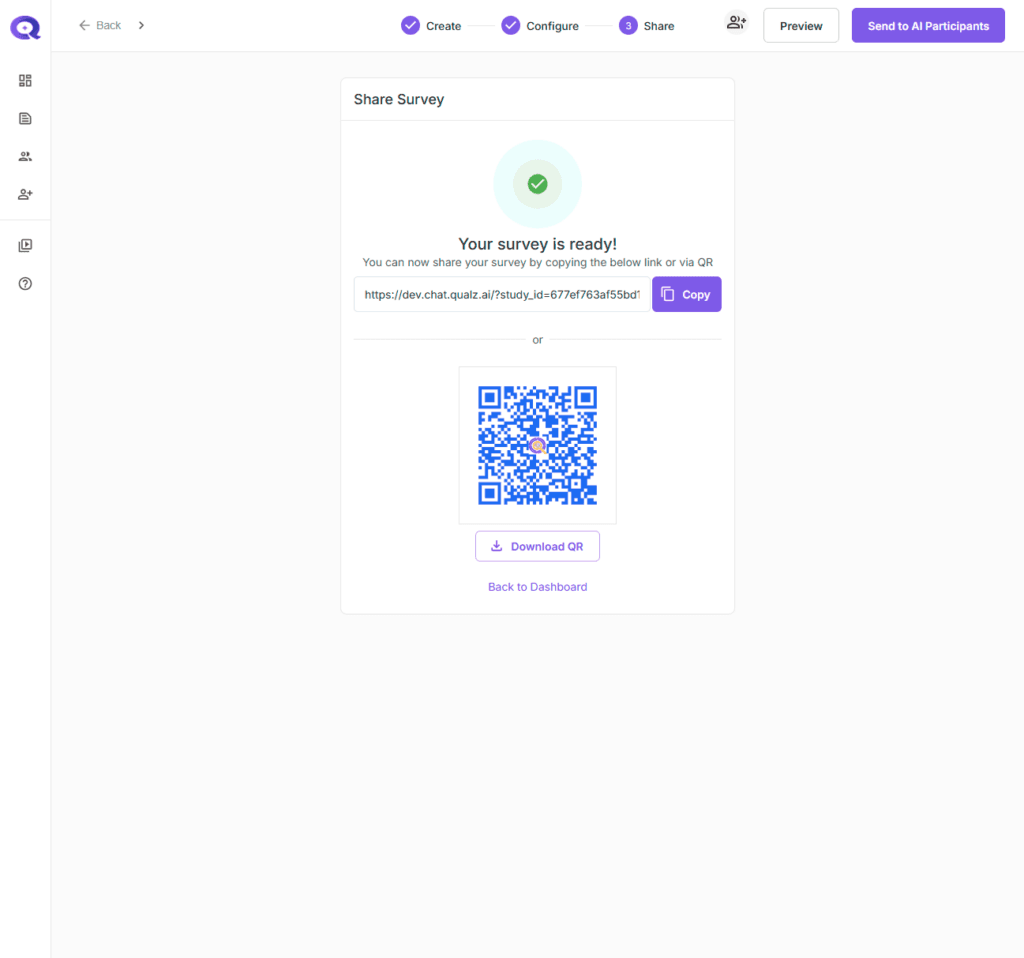Jump to the Create step
The height and width of the screenshot is (958, 1024).
point(431,26)
